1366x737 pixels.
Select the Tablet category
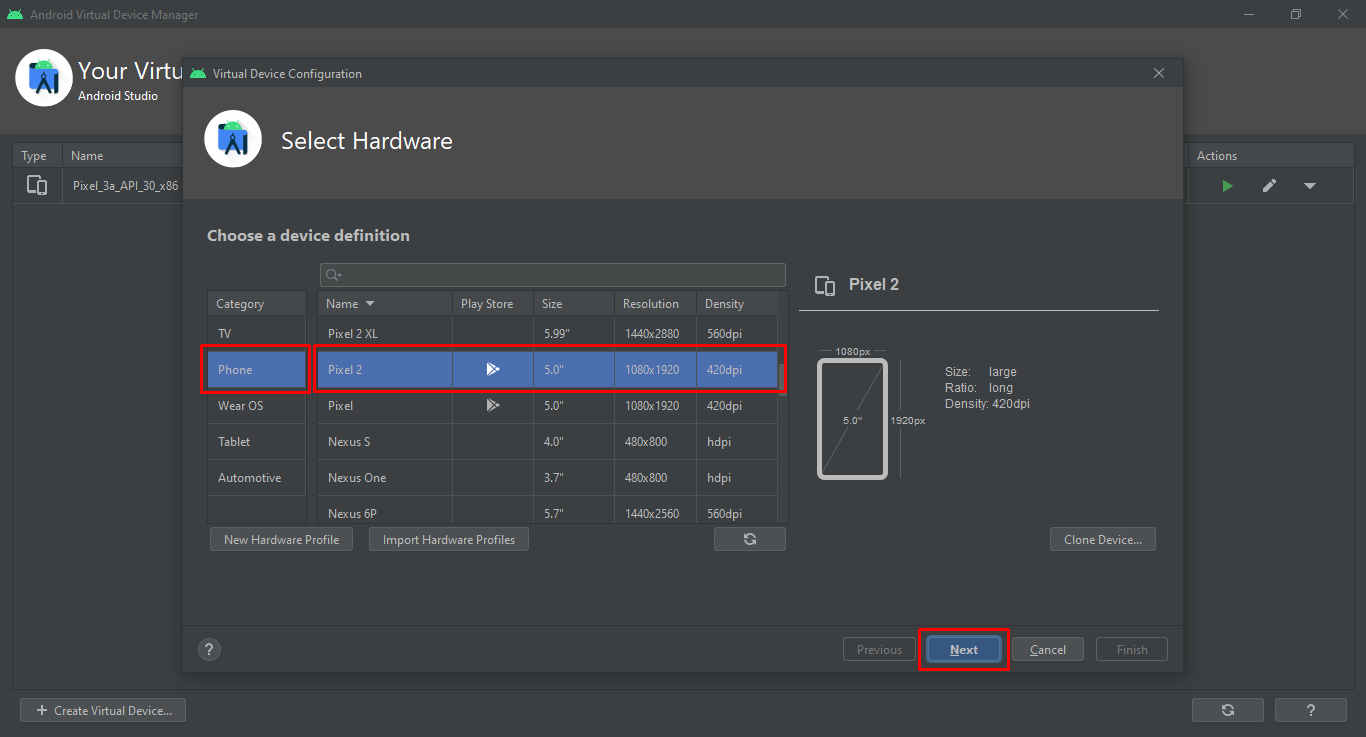256,441
